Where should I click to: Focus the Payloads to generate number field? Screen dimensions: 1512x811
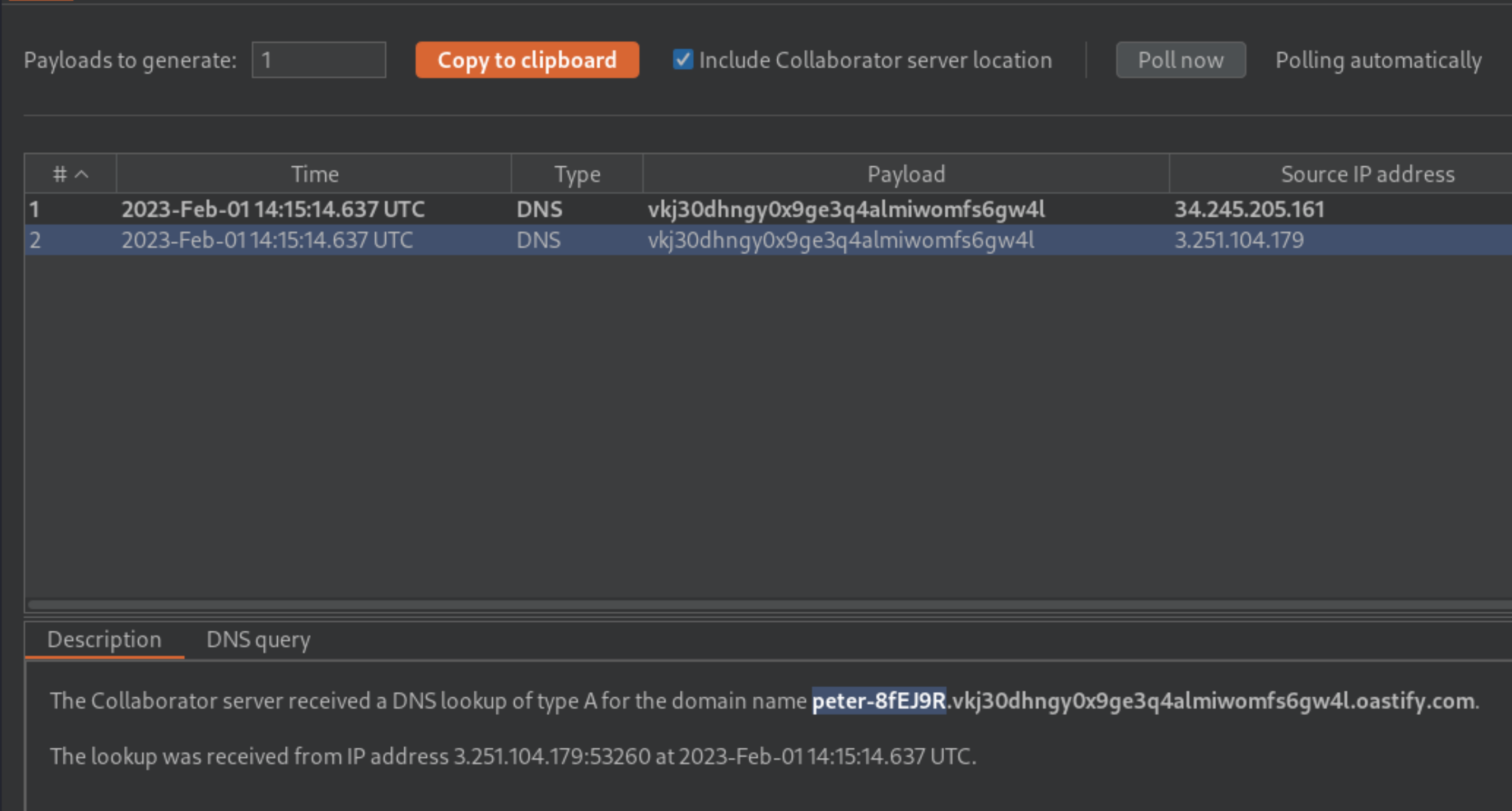tap(319, 60)
